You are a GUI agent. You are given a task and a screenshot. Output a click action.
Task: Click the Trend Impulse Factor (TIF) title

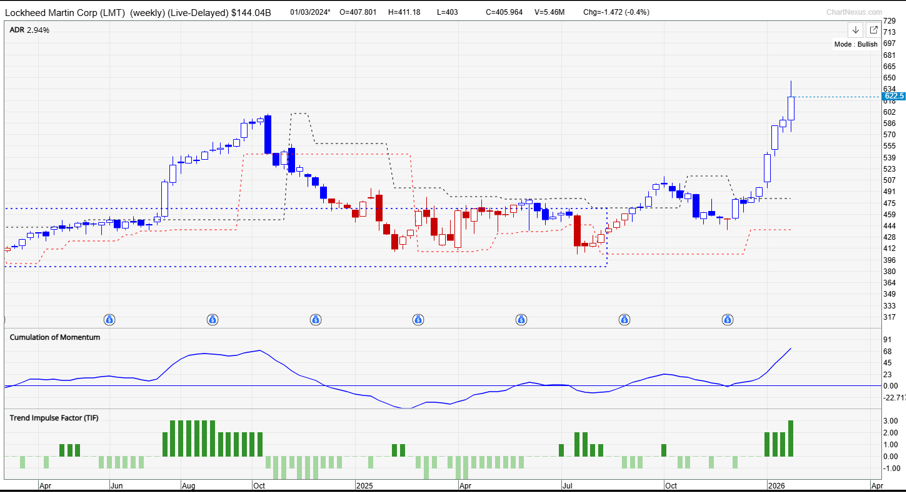54,417
